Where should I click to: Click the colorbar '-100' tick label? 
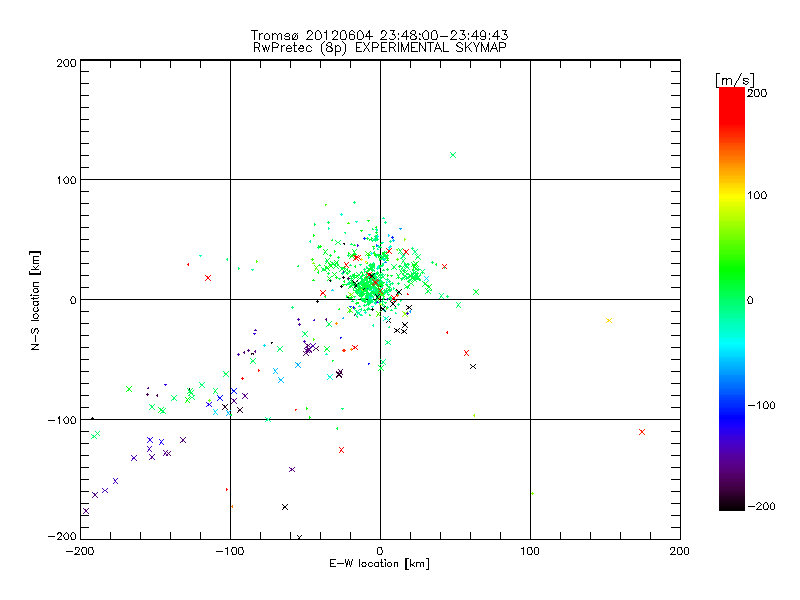[x=761, y=406]
